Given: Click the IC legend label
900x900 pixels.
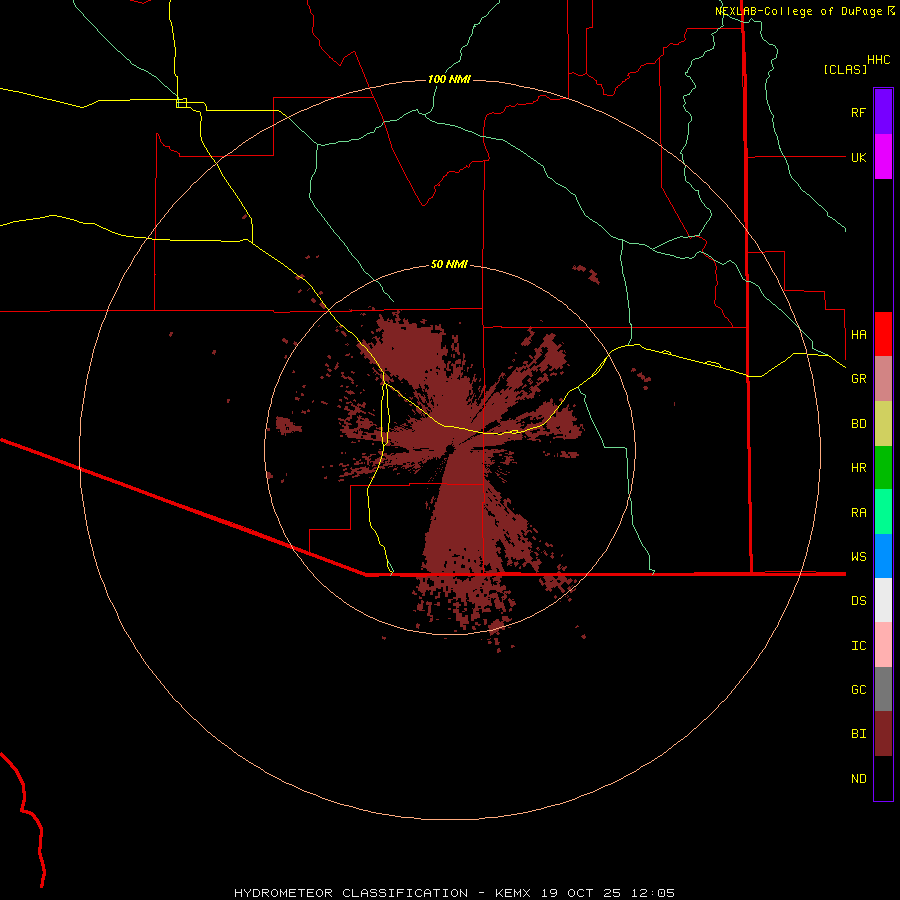Looking at the screenshot, I should point(858,646).
